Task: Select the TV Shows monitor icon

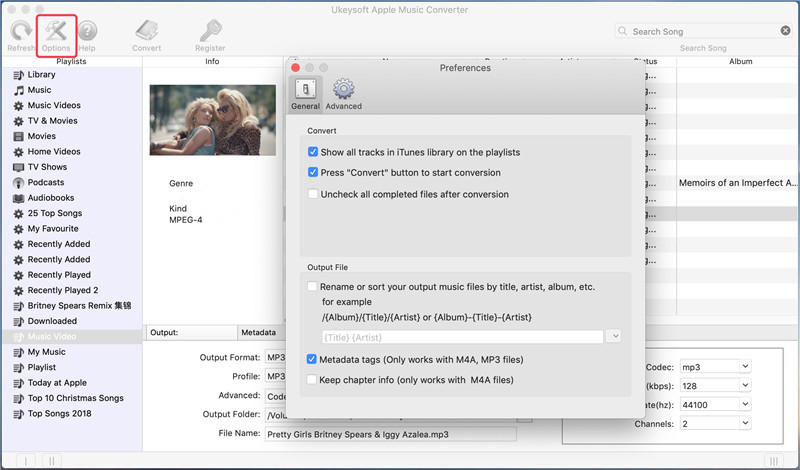Action: 18,167
